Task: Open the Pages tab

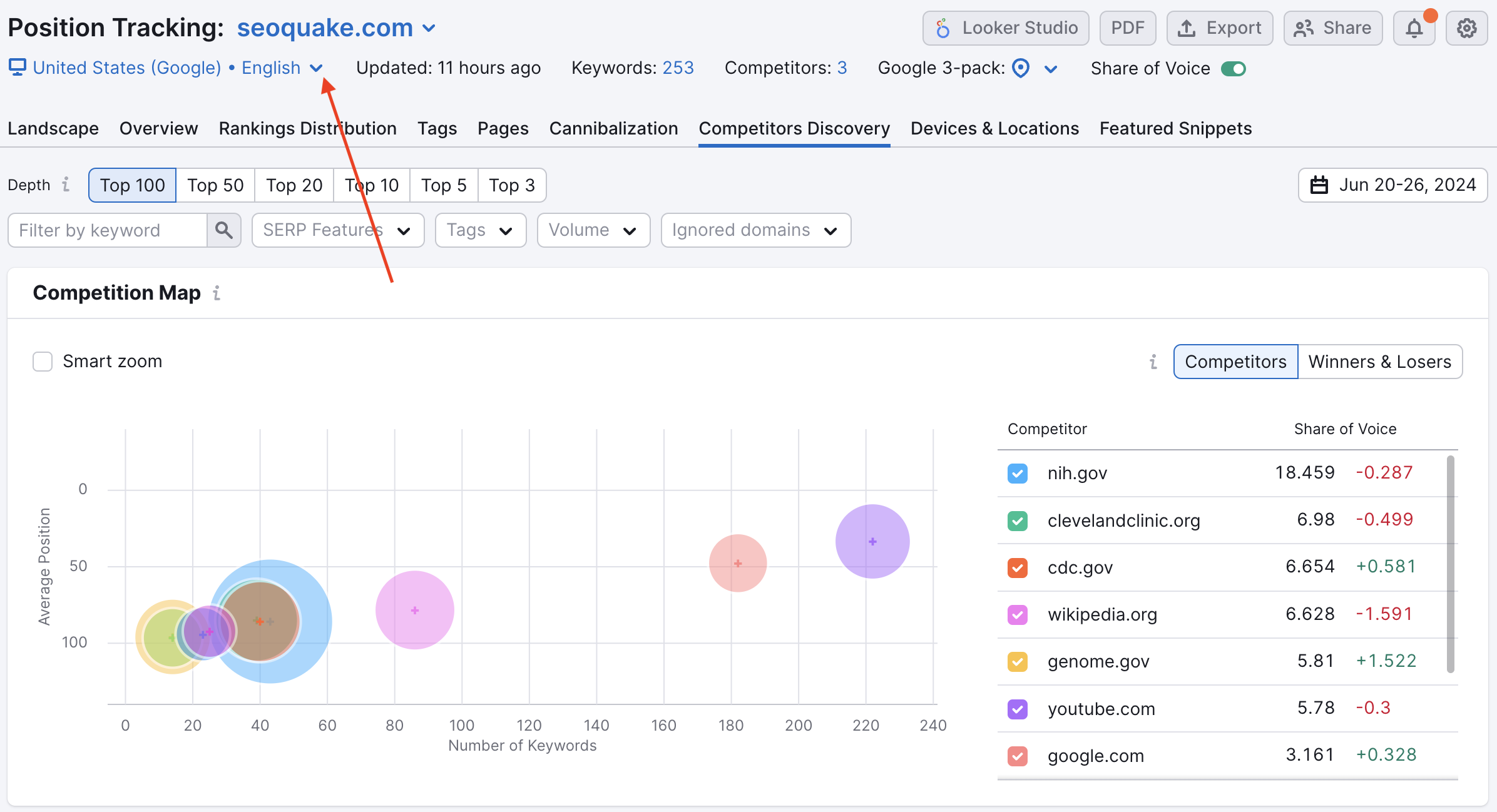Action: 503,128
